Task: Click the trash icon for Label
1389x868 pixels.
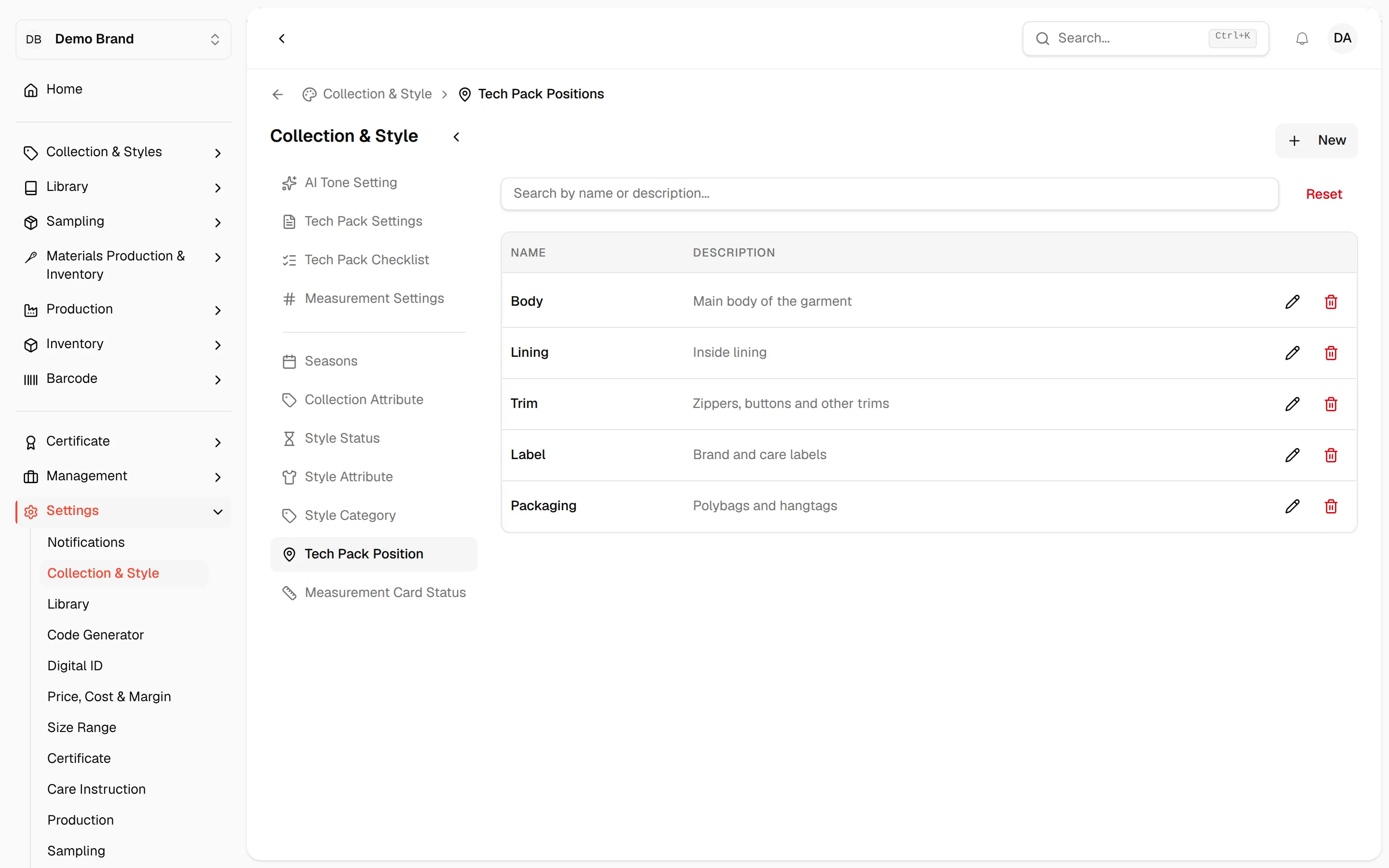Action: click(1331, 455)
